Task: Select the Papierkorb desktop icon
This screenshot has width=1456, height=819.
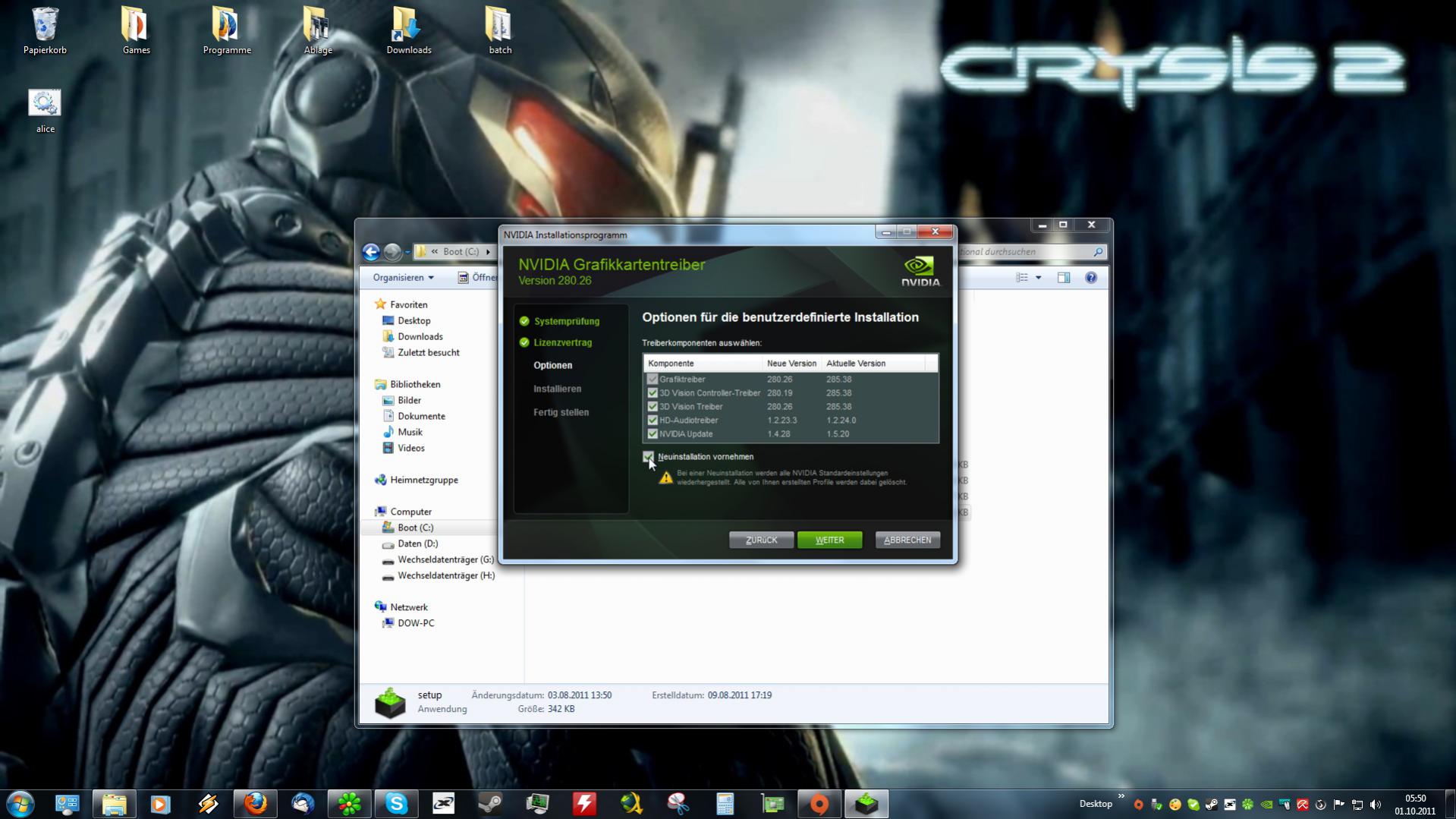Action: click(45, 31)
